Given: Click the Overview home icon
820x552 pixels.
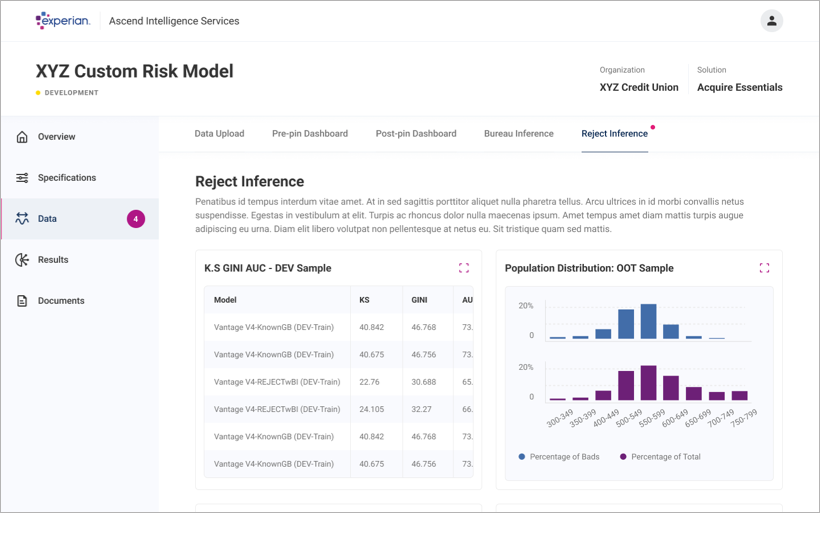Looking at the screenshot, I should tap(22, 137).
